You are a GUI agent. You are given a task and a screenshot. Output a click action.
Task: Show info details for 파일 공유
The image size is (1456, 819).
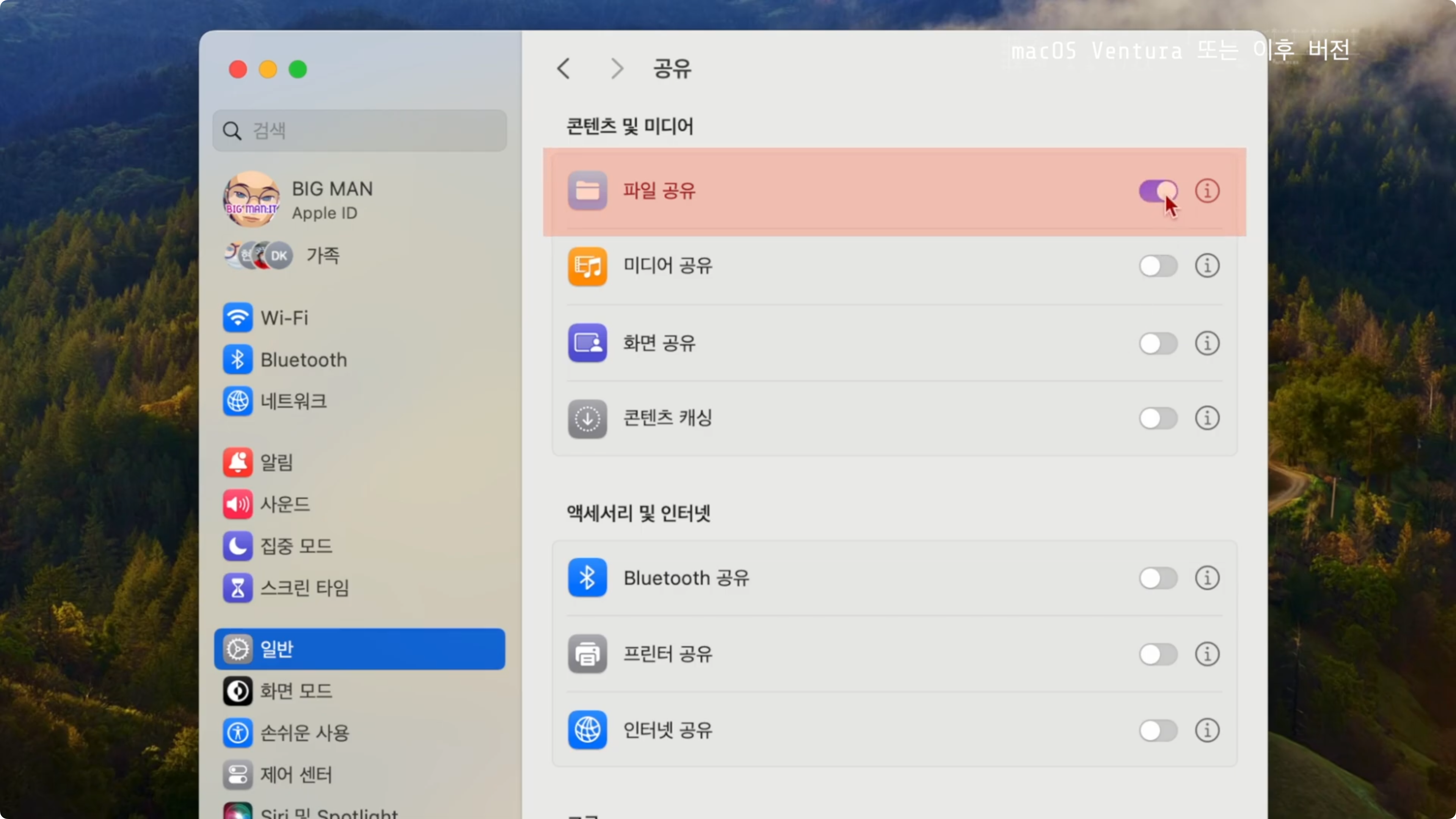tap(1207, 191)
